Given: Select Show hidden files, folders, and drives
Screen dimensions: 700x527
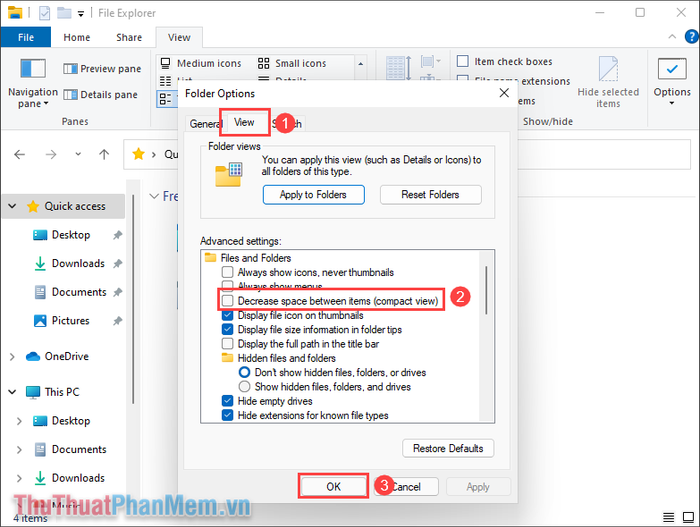Looking at the screenshot, I should click(245, 386).
